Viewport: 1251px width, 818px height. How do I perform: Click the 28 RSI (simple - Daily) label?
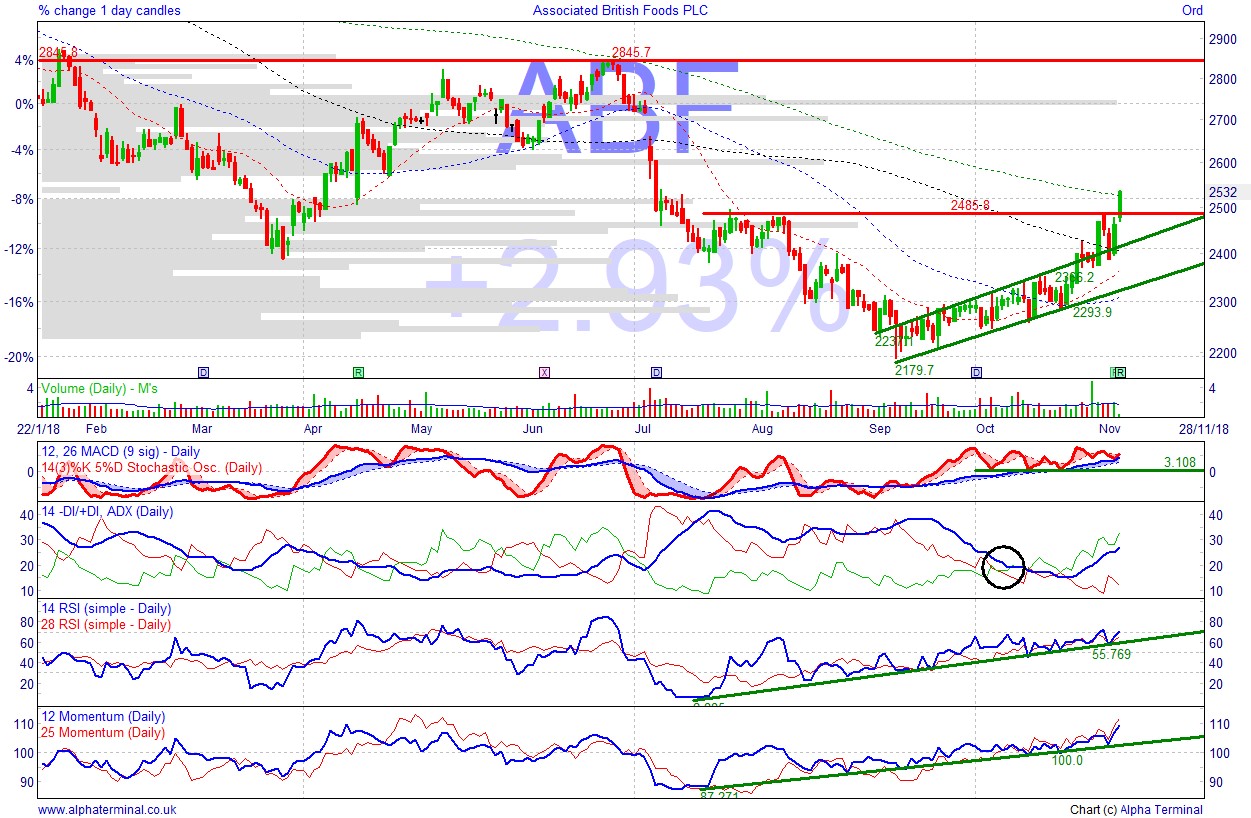pyautogui.click(x=105, y=624)
